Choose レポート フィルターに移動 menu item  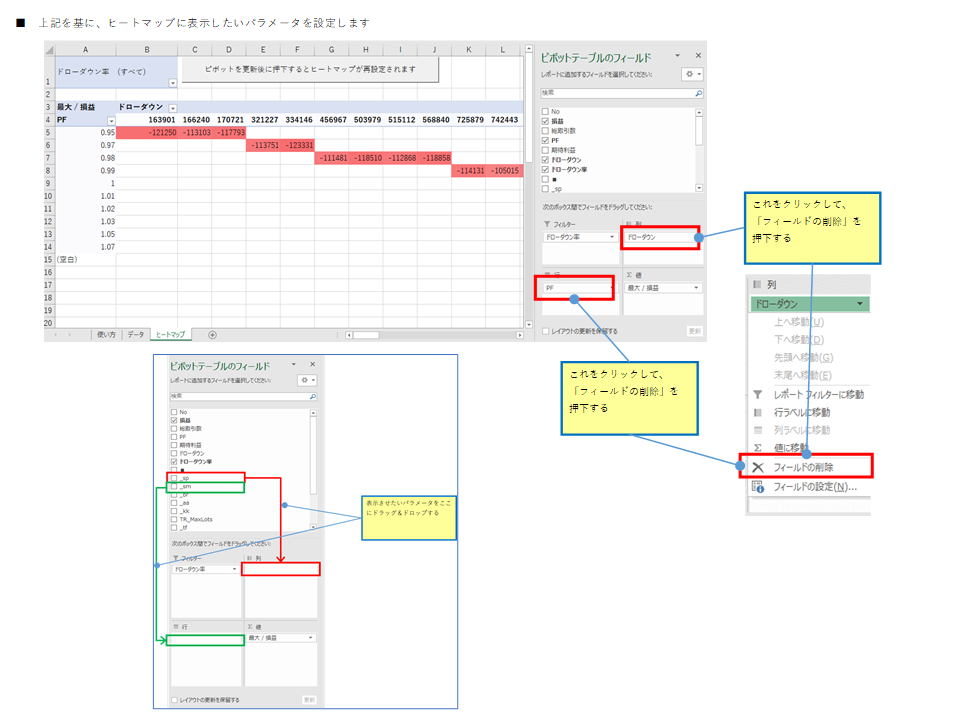819,394
